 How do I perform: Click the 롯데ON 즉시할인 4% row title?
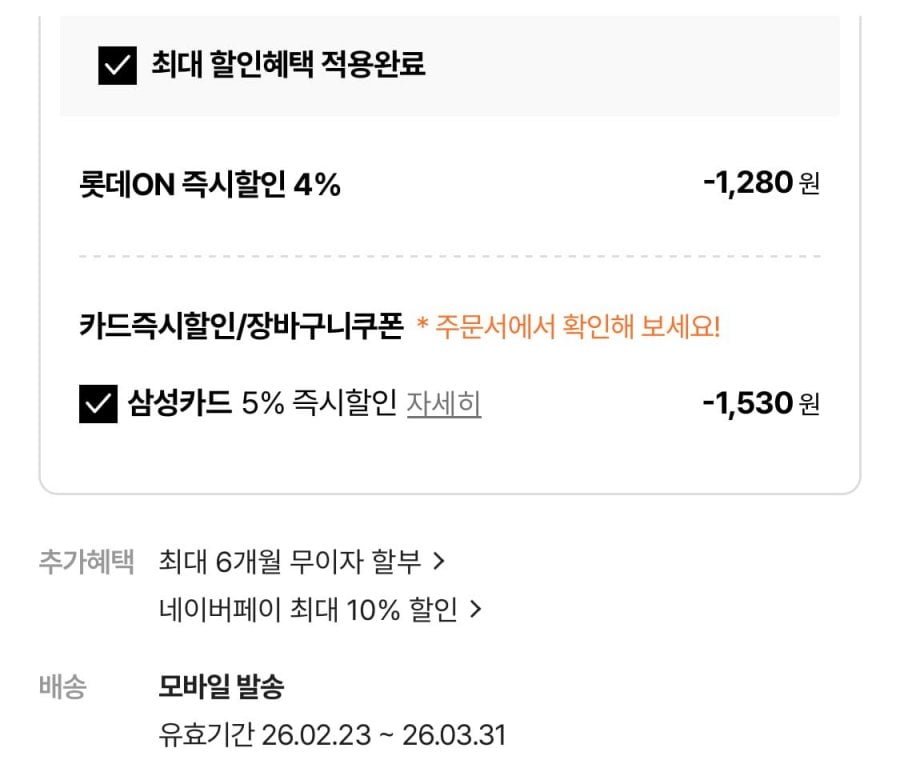click(210, 184)
